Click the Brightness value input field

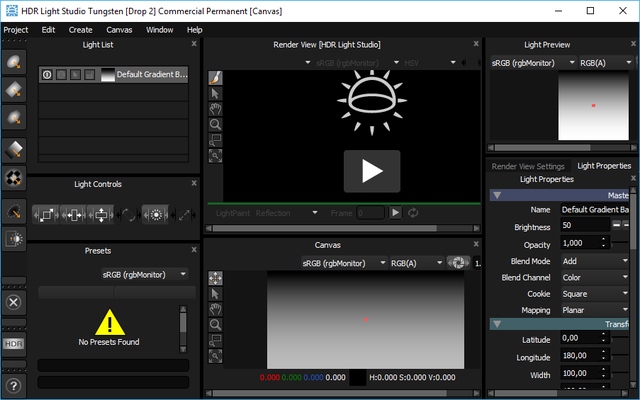583,227
